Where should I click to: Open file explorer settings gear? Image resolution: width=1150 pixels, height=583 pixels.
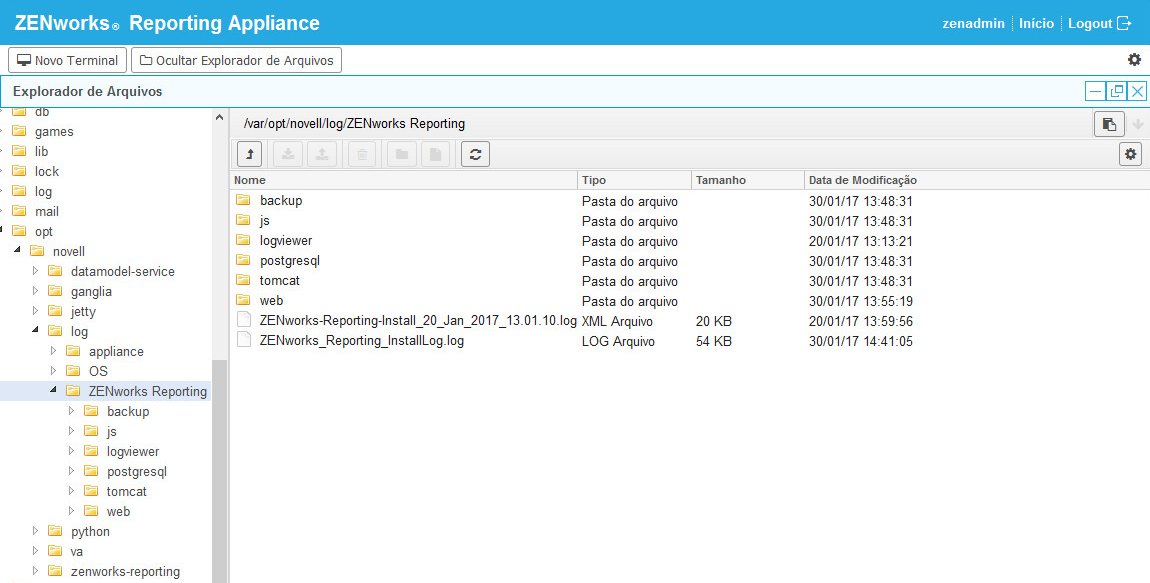1131,154
